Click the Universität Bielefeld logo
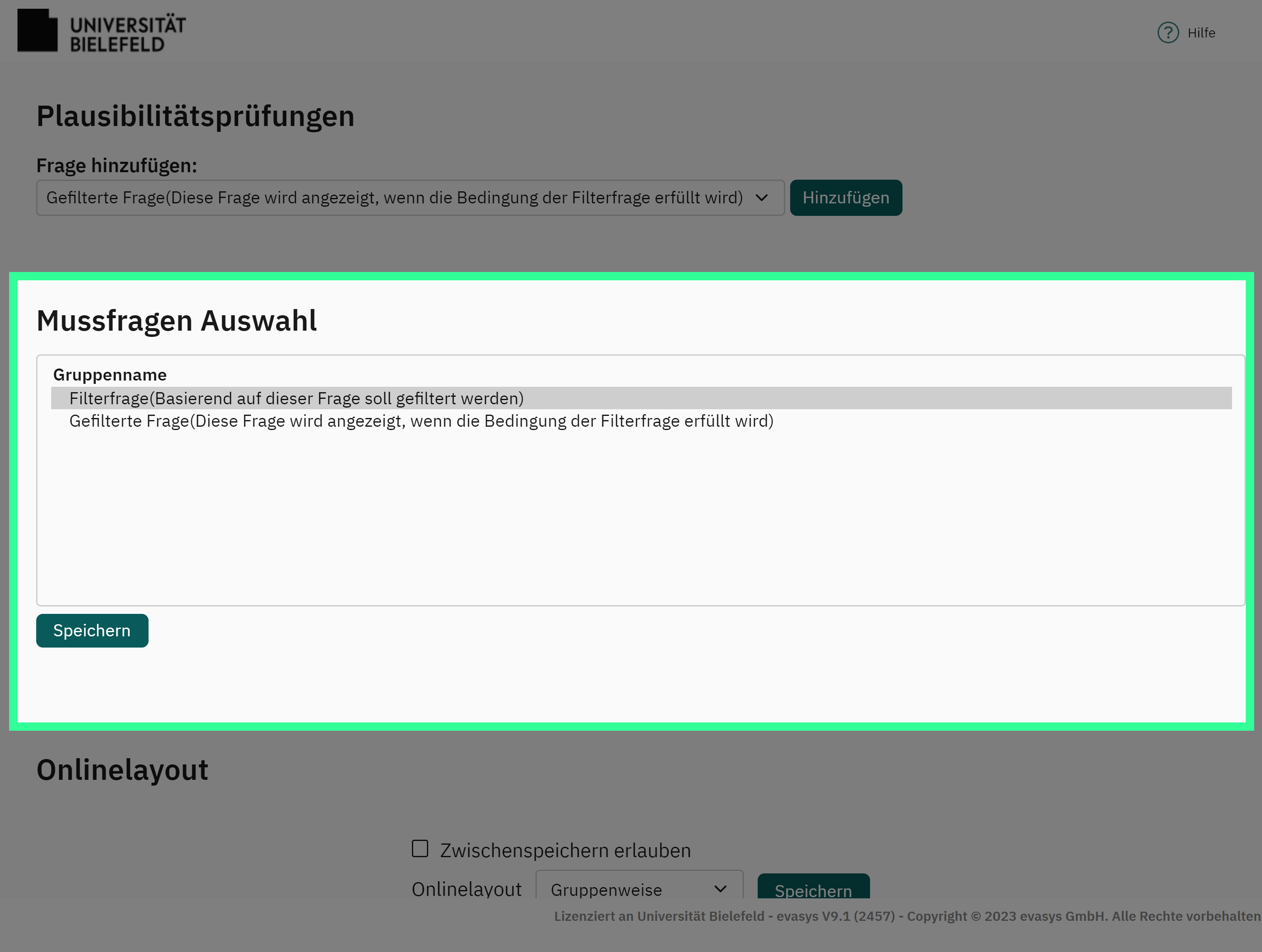The image size is (1262, 952). 102,31
